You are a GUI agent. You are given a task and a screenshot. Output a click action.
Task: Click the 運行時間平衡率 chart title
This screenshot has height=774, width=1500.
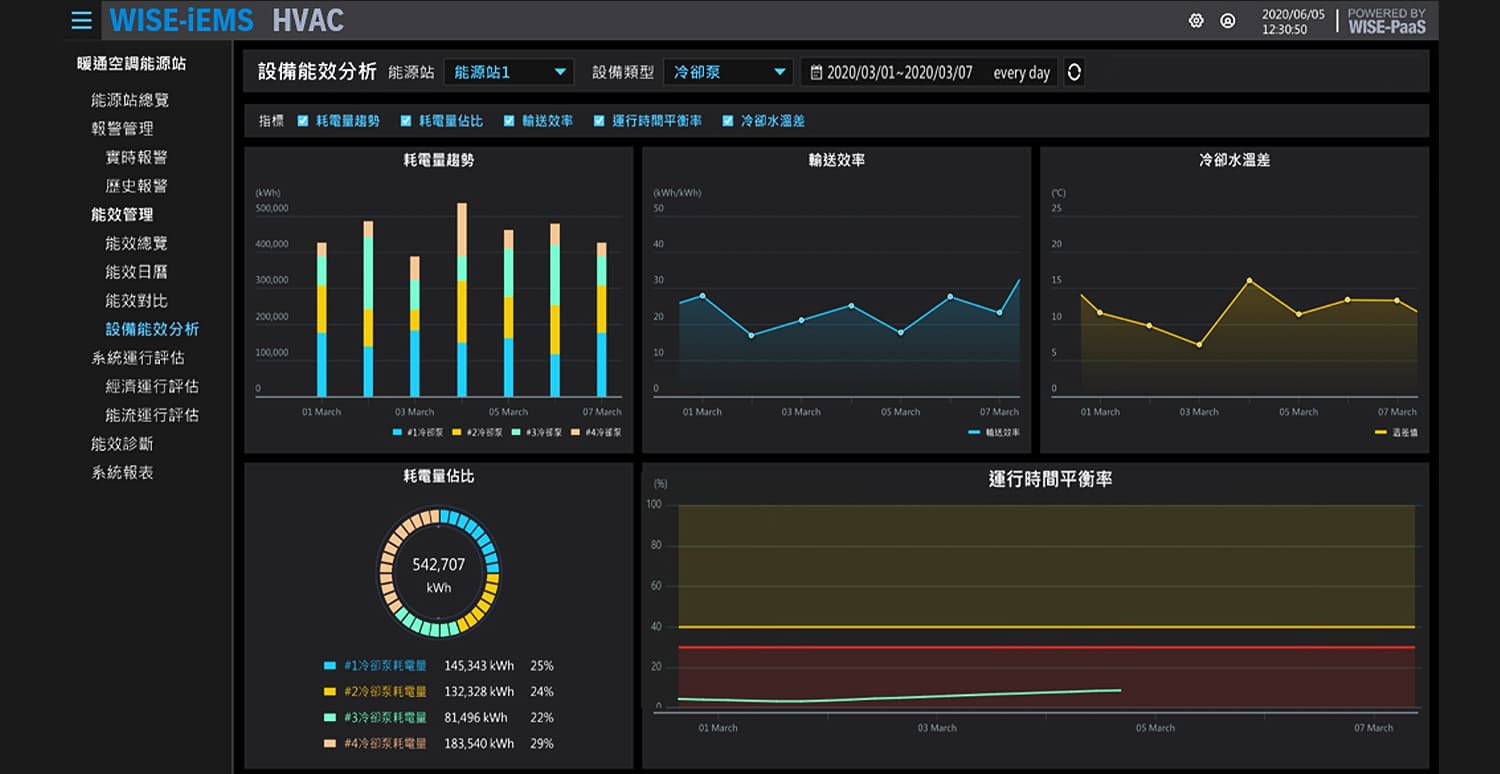(1050, 480)
